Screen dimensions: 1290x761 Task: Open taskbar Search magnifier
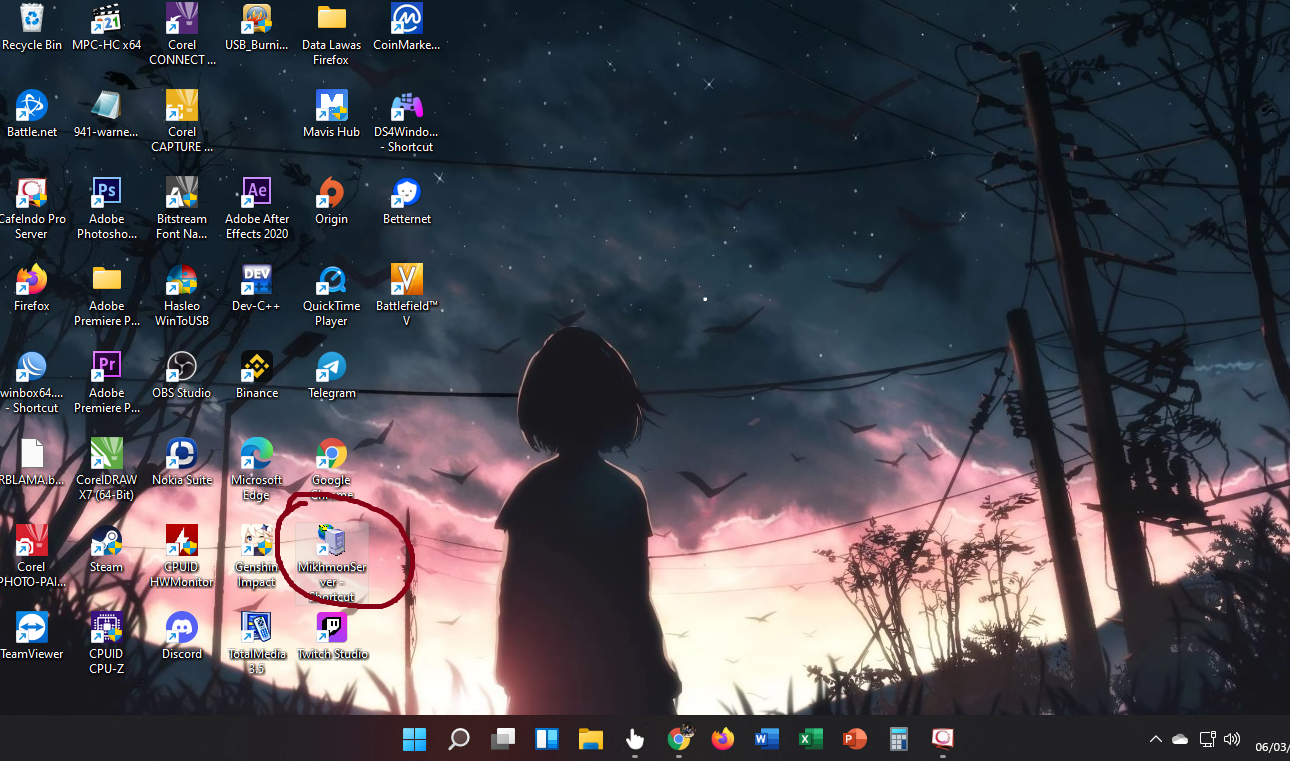tap(458, 739)
